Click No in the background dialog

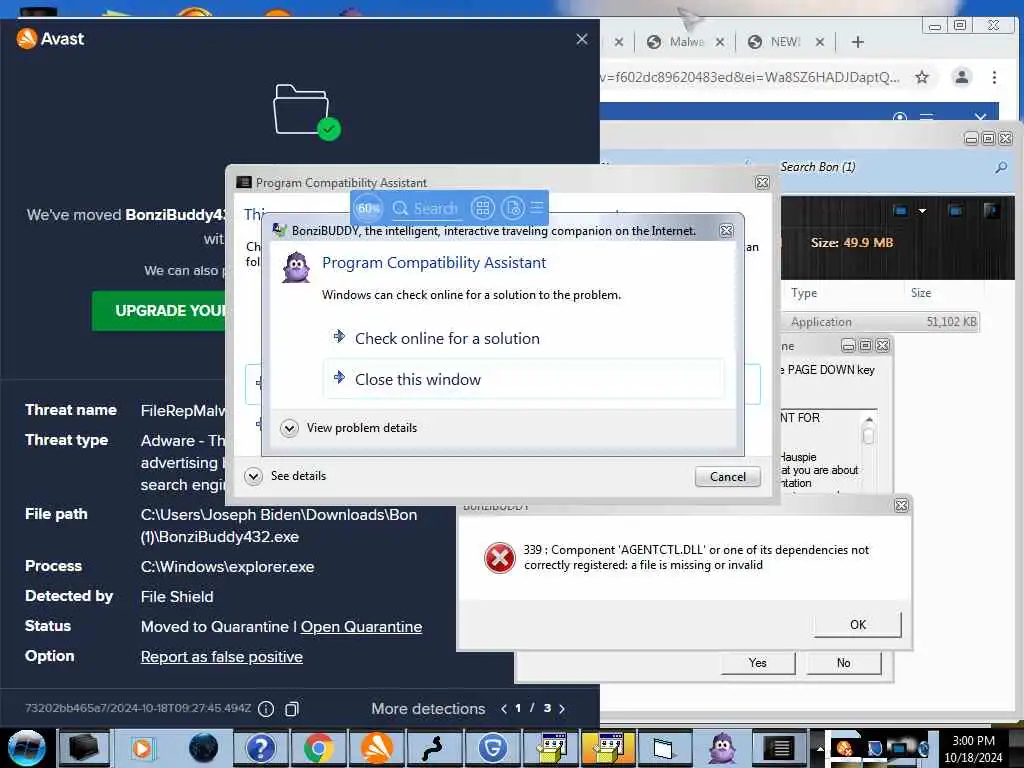click(843, 663)
